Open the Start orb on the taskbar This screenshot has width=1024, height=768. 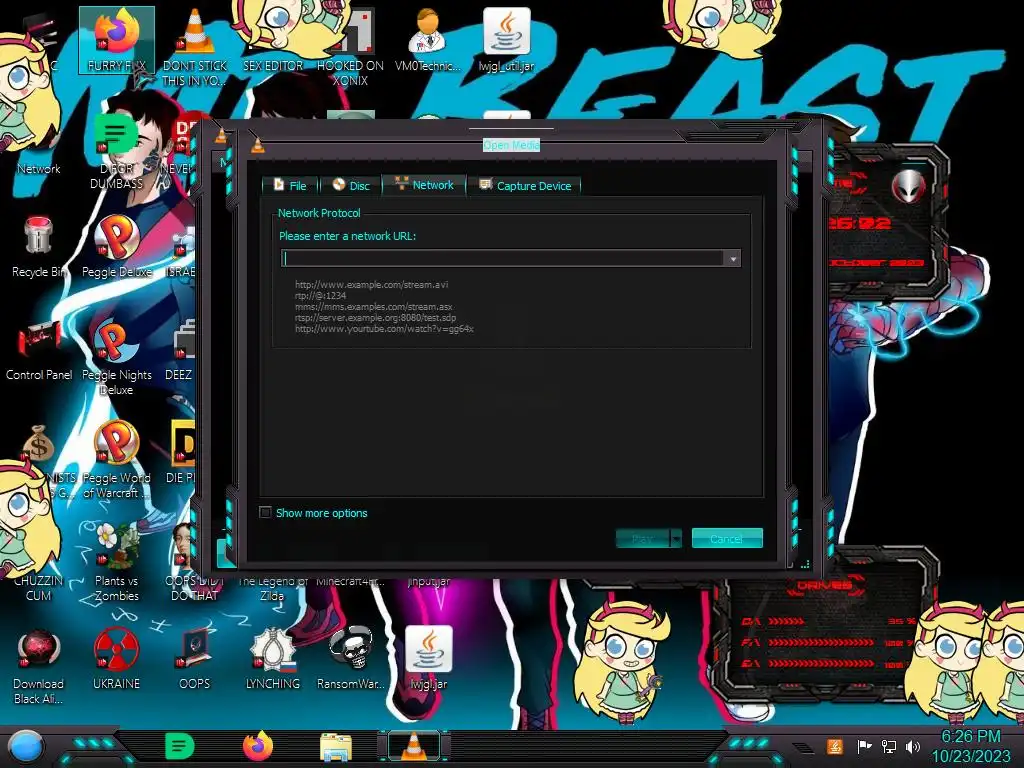tap(25, 746)
